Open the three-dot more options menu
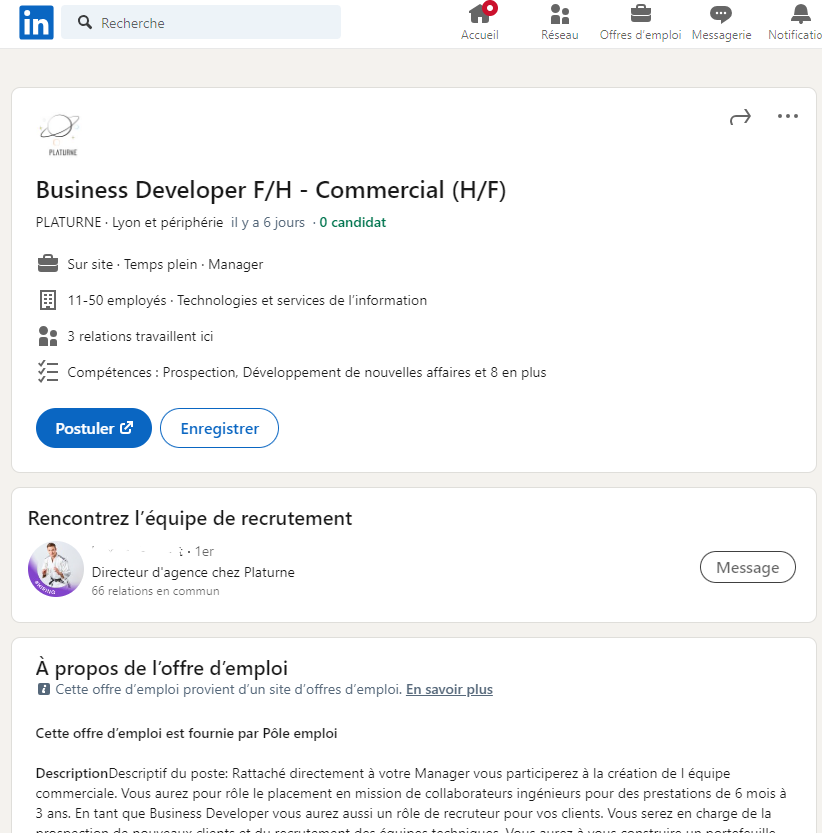Image resolution: width=822 pixels, height=833 pixels. coord(787,116)
